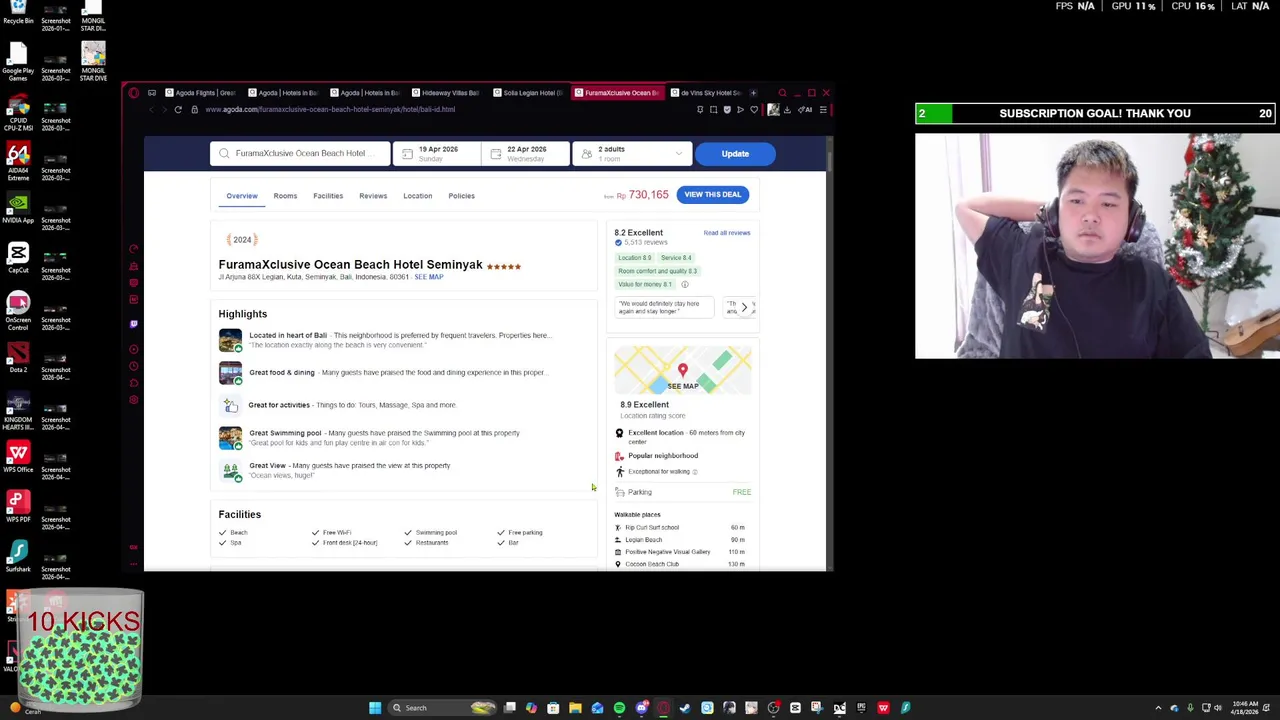Open the guests and rooms dropdown

[632, 154]
